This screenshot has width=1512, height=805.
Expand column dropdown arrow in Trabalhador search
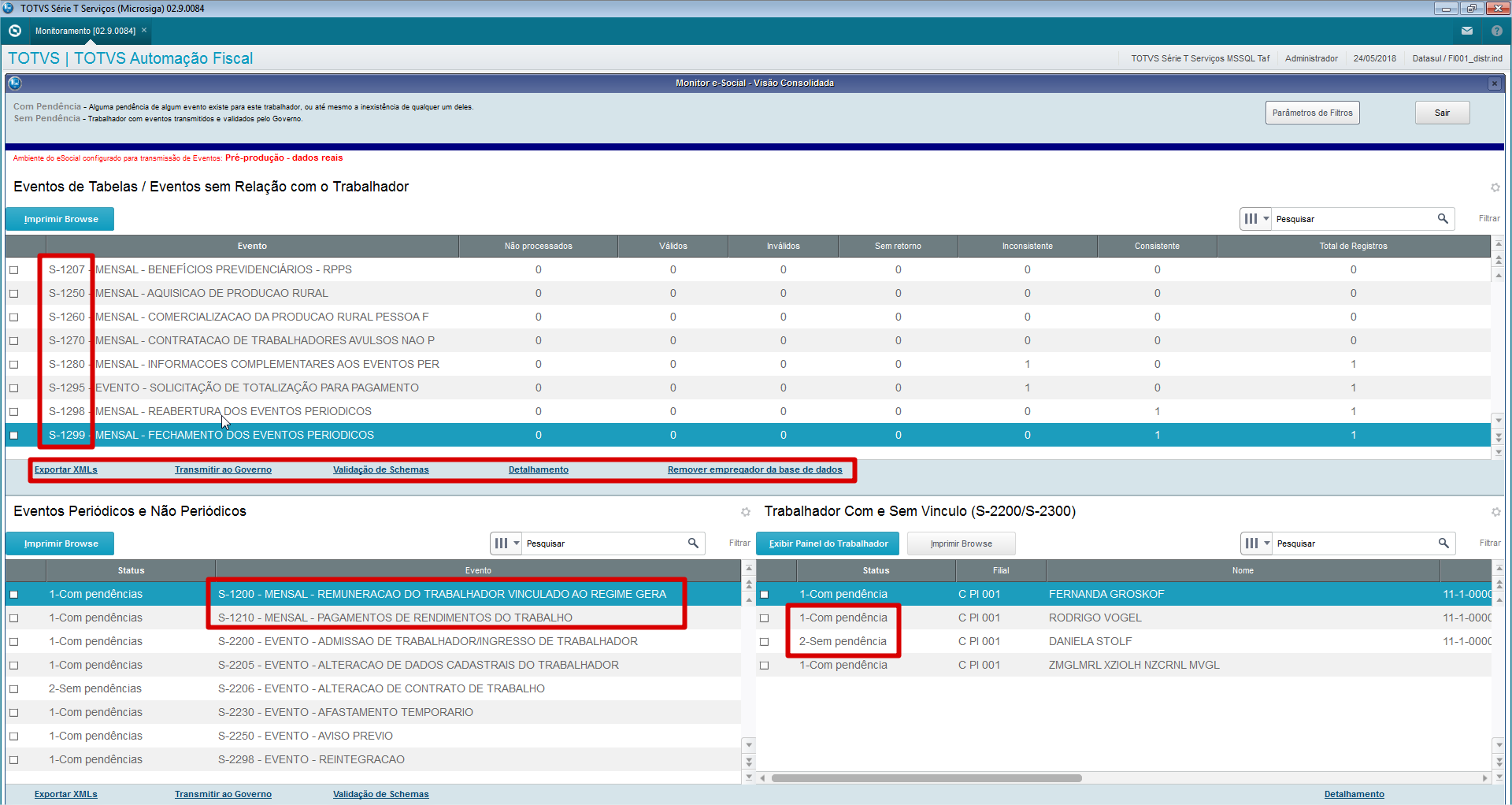(x=1267, y=543)
